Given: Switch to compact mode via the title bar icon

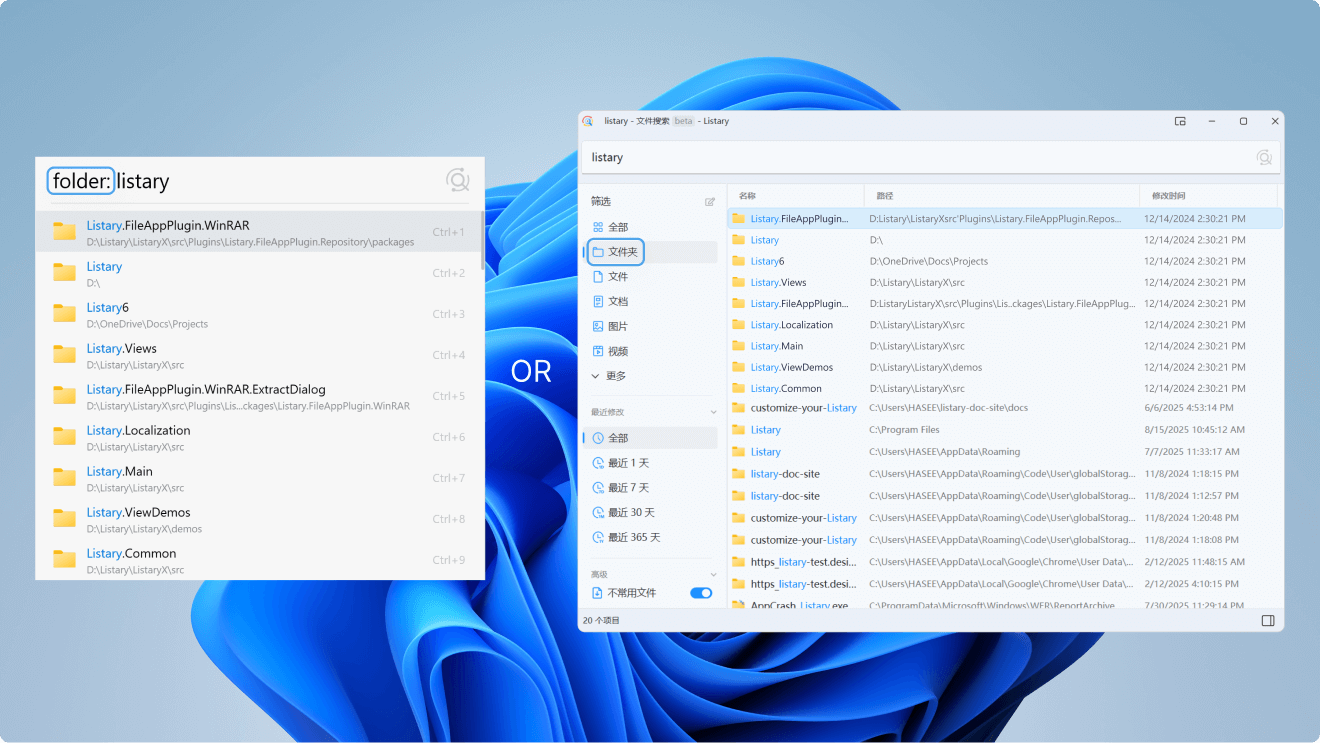Looking at the screenshot, I should pos(1180,121).
